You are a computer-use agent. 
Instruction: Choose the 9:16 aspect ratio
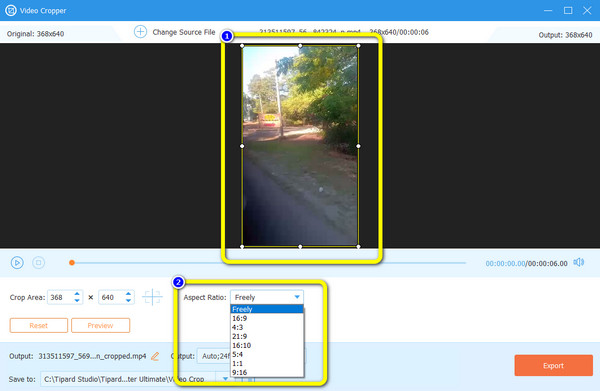click(x=267, y=373)
